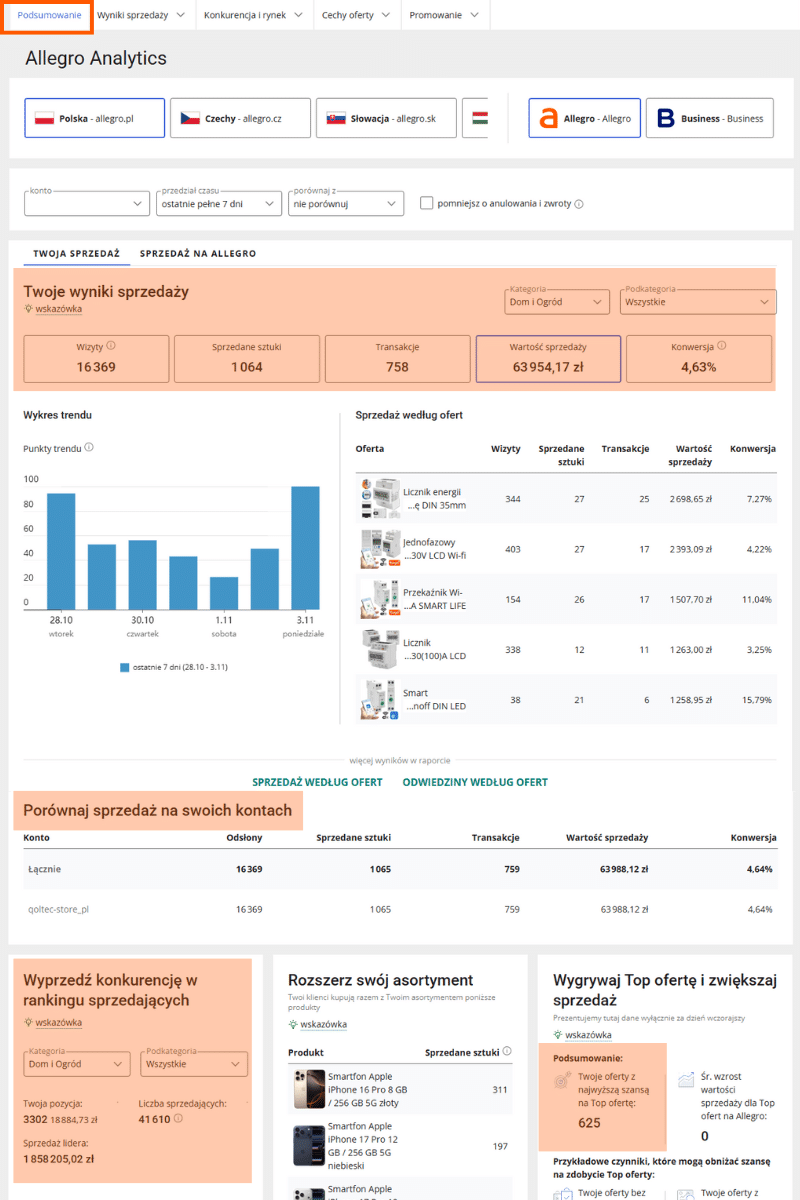The width and height of the screenshot is (800, 1200).
Task: Open the porównaj z dropdown
Action: click(x=346, y=203)
